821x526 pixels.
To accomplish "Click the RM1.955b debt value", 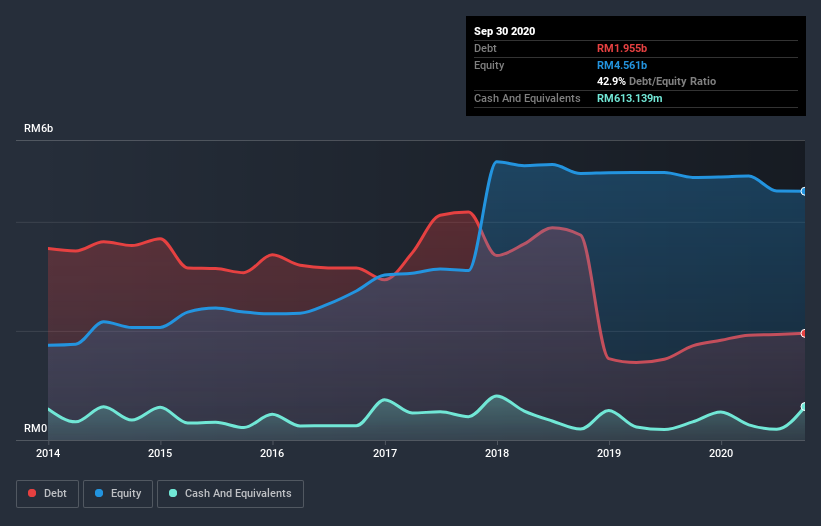I will tap(622, 48).
